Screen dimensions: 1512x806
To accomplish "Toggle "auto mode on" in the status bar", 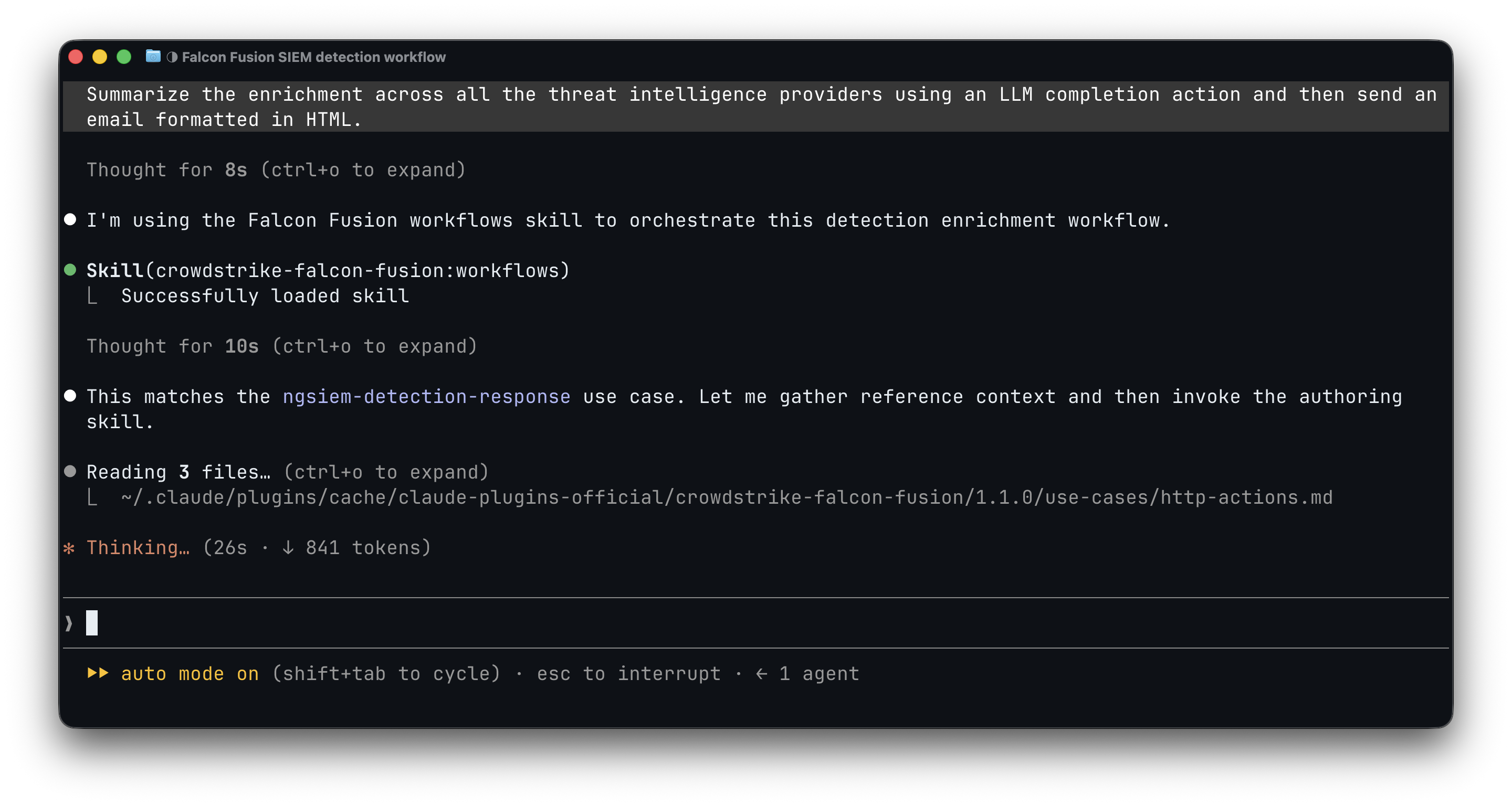I will click(x=190, y=673).
